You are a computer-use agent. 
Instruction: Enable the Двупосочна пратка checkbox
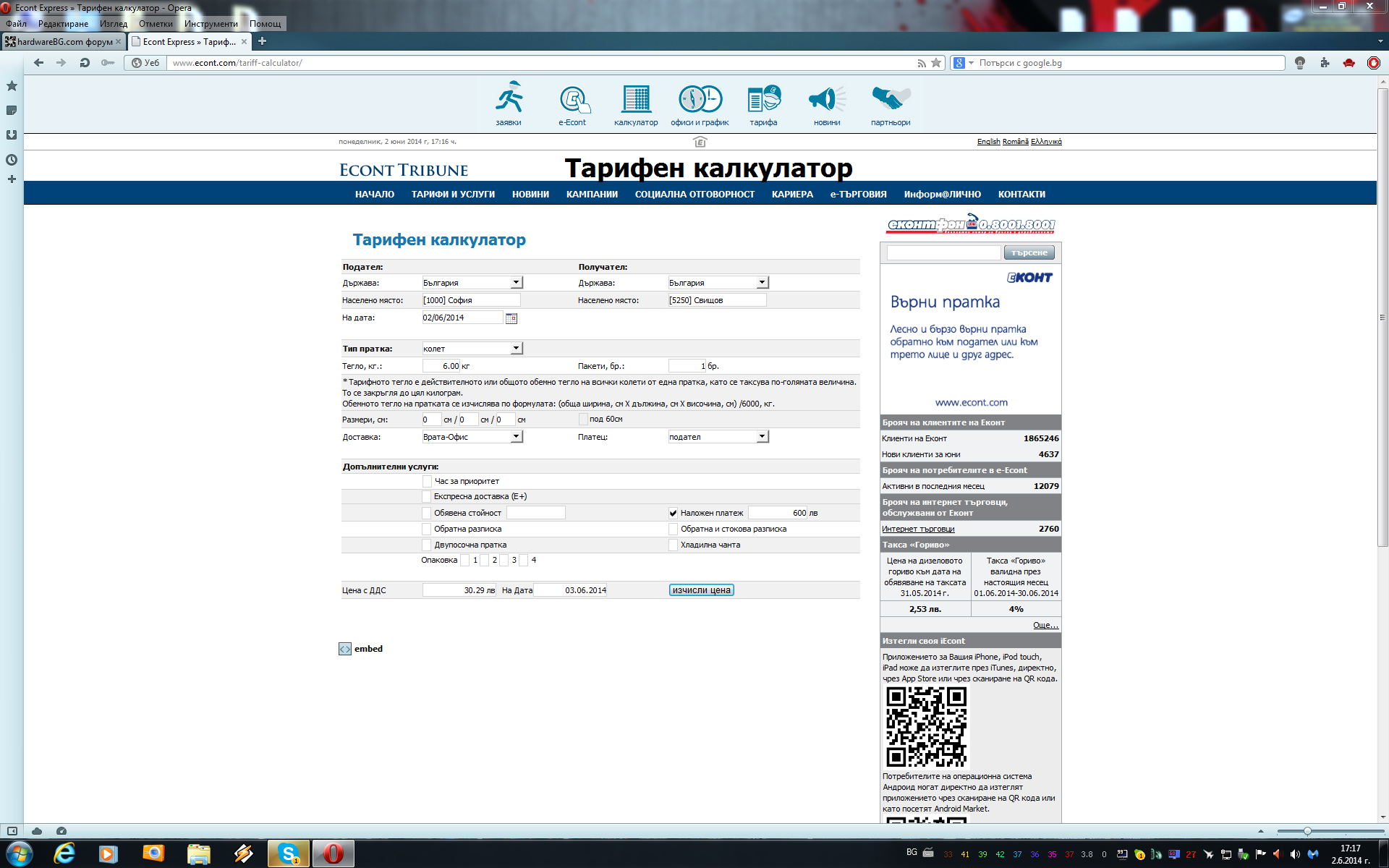427,545
